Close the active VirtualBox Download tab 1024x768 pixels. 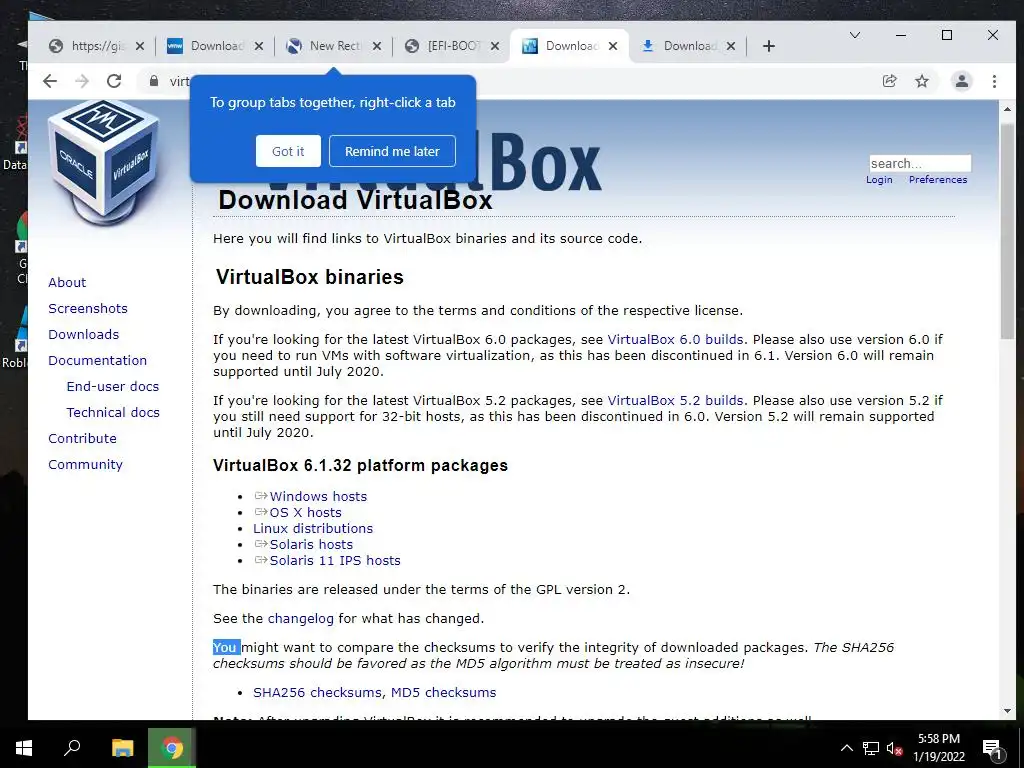pos(613,46)
